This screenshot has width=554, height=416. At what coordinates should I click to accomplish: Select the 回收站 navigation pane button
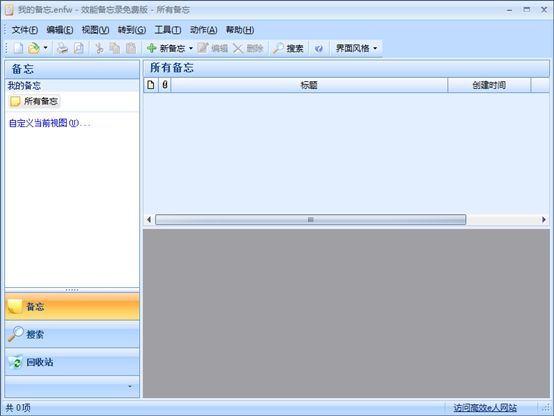click(x=72, y=362)
